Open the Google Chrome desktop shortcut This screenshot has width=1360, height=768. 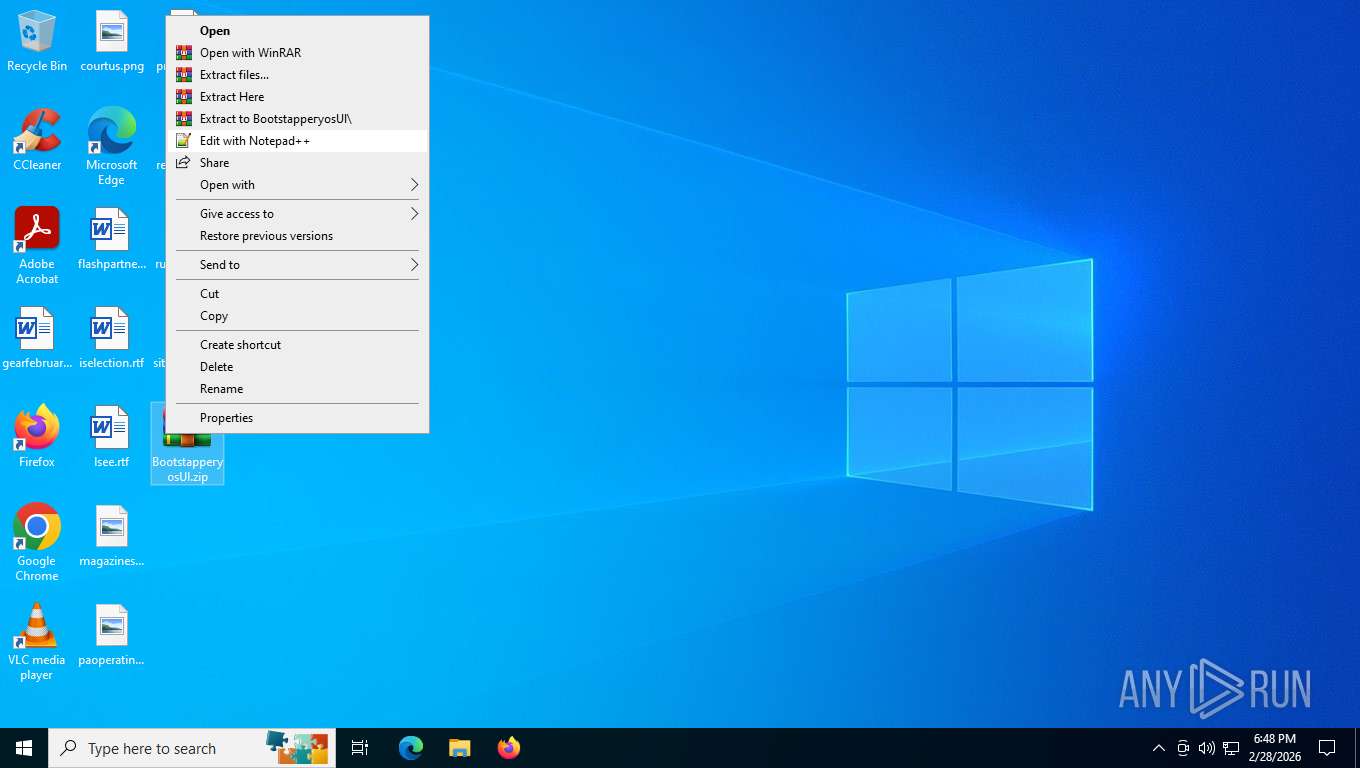coord(37,543)
